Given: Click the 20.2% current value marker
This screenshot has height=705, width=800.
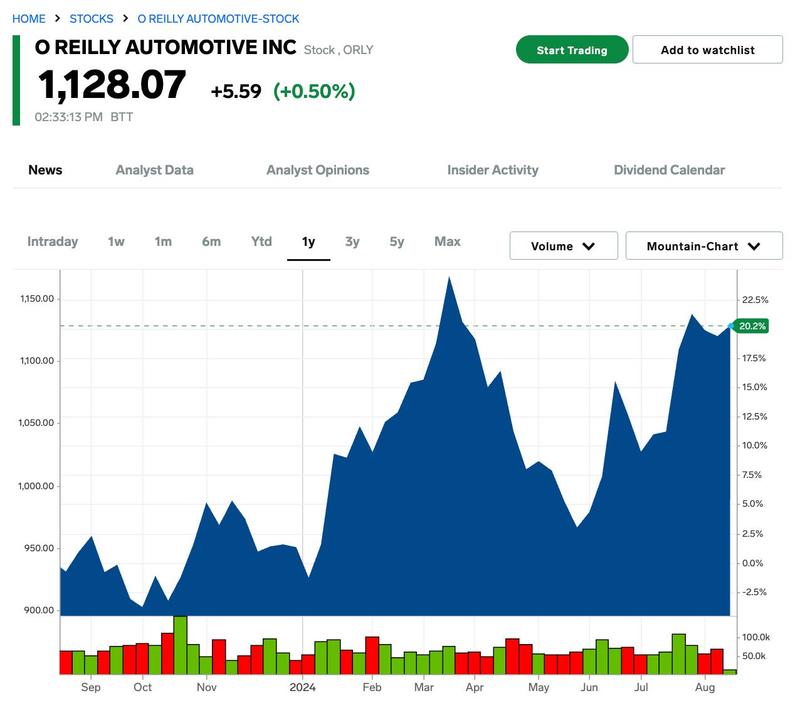Looking at the screenshot, I should (x=752, y=326).
